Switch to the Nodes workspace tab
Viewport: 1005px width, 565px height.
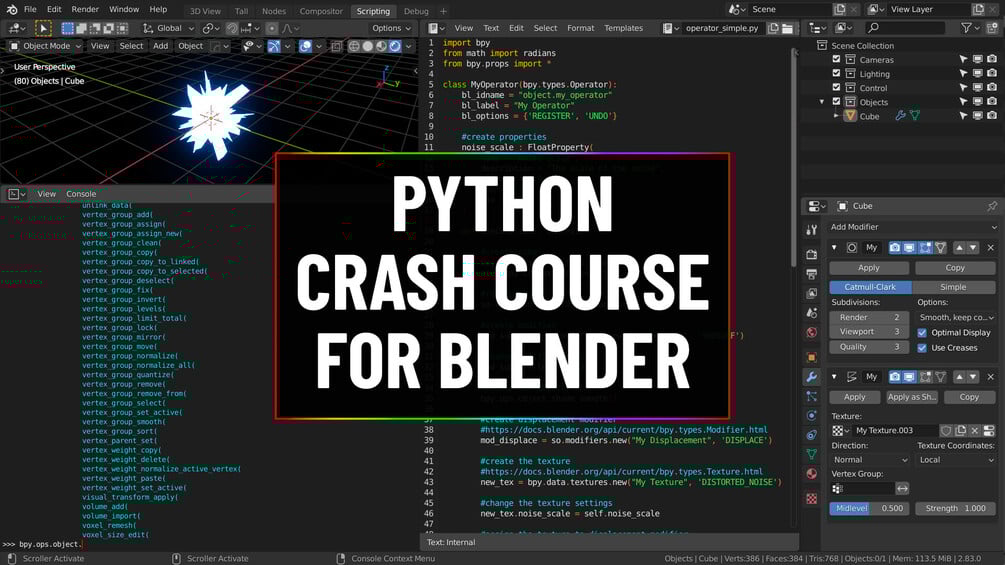[x=274, y=11]
